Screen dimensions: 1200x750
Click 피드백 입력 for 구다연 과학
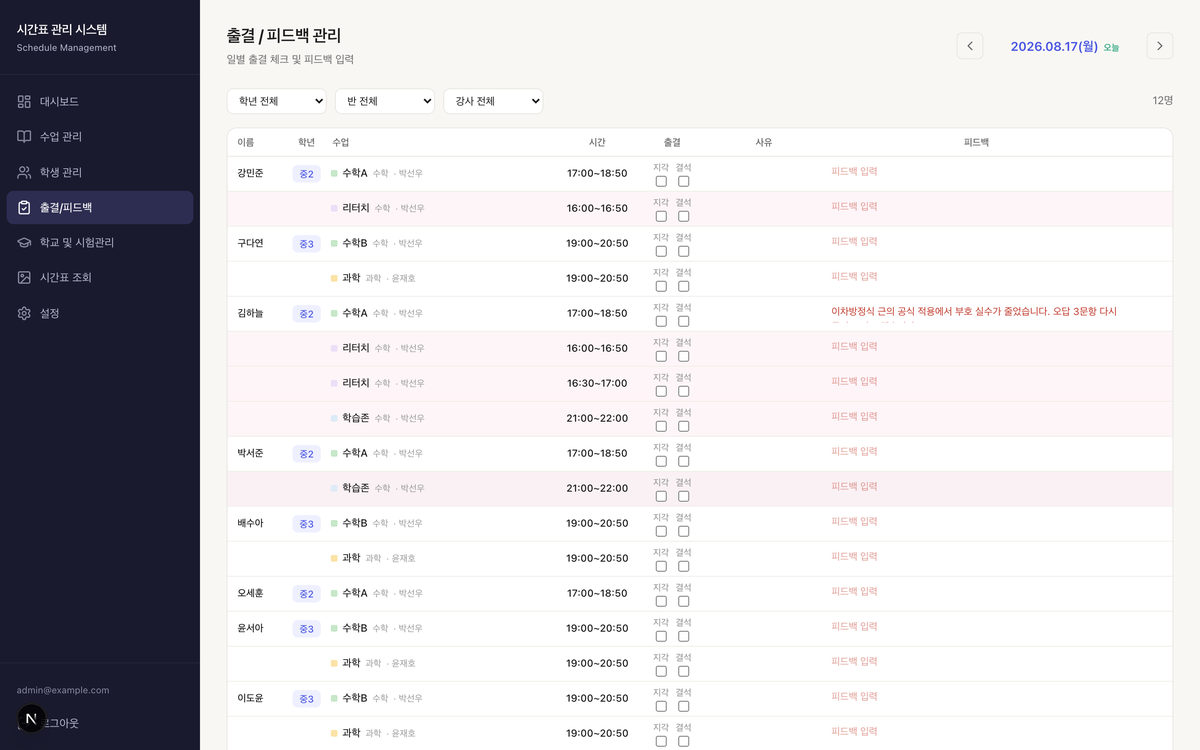[854, 276]
